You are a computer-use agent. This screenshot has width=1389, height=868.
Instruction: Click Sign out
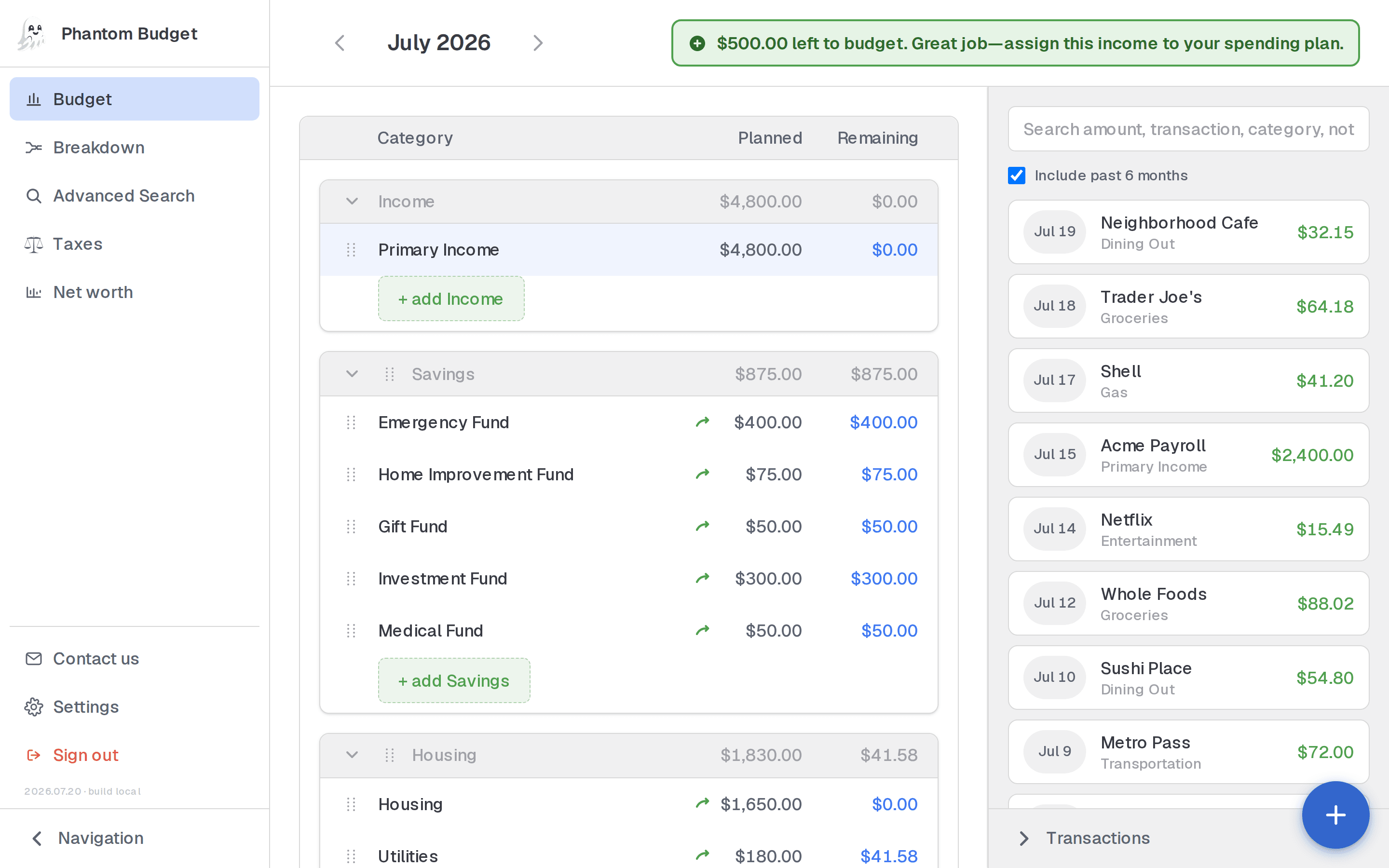[134, 755]
